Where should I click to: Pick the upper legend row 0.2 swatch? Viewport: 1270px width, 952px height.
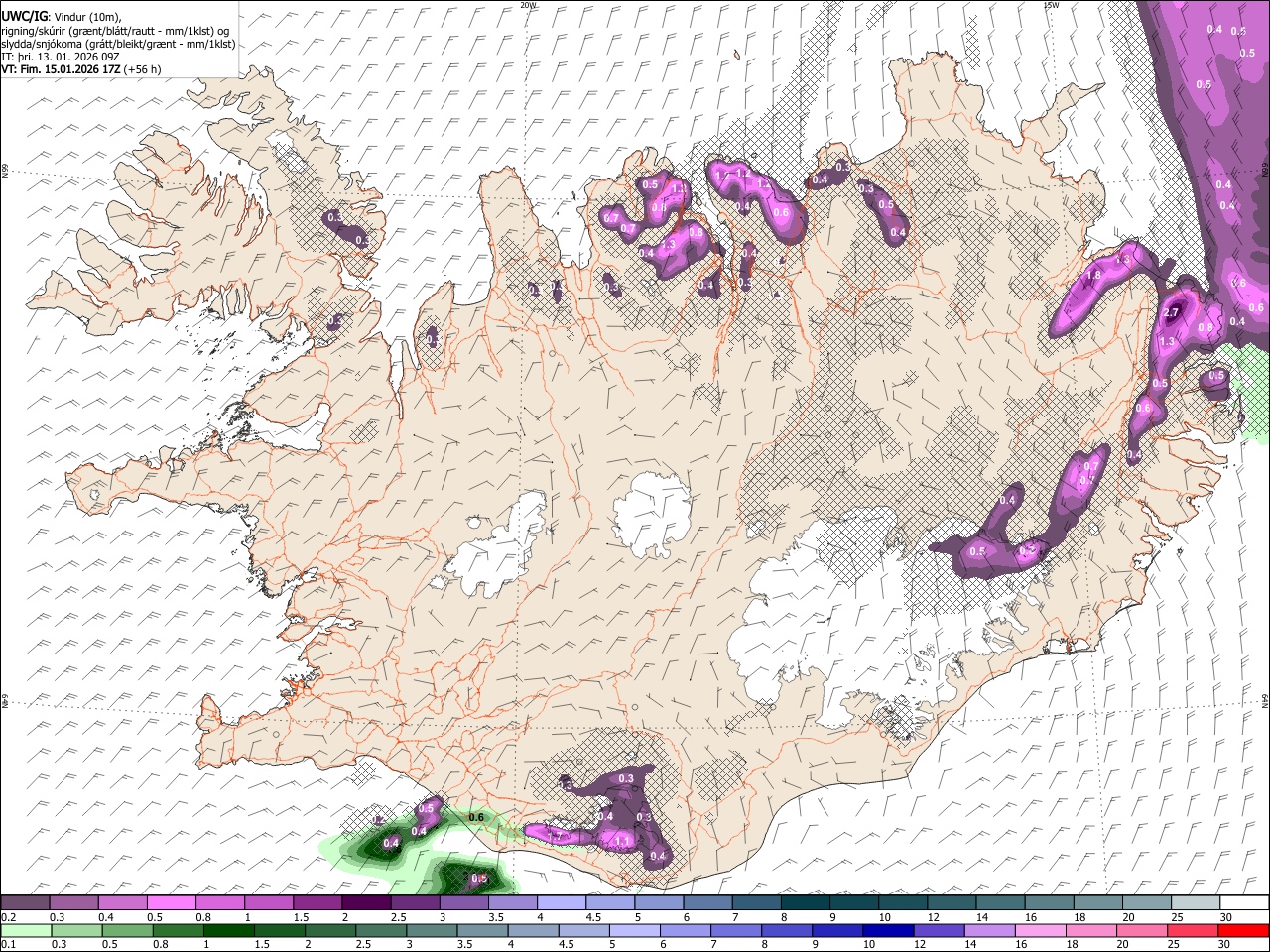pyautogui.click(x=26, y=902)
